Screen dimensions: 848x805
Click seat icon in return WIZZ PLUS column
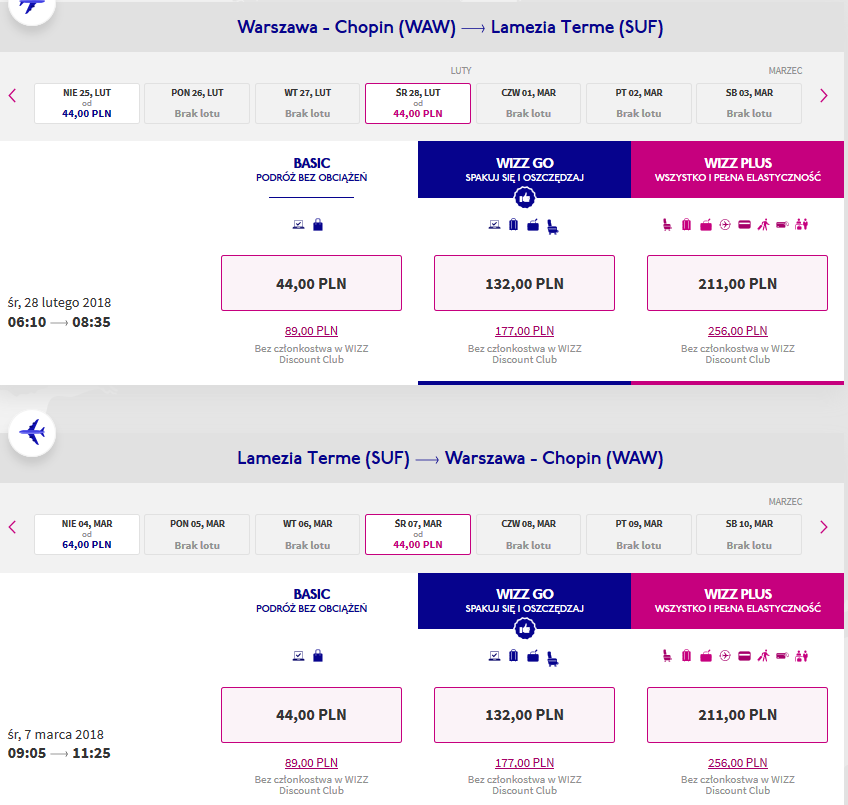(x=667, y=656)
